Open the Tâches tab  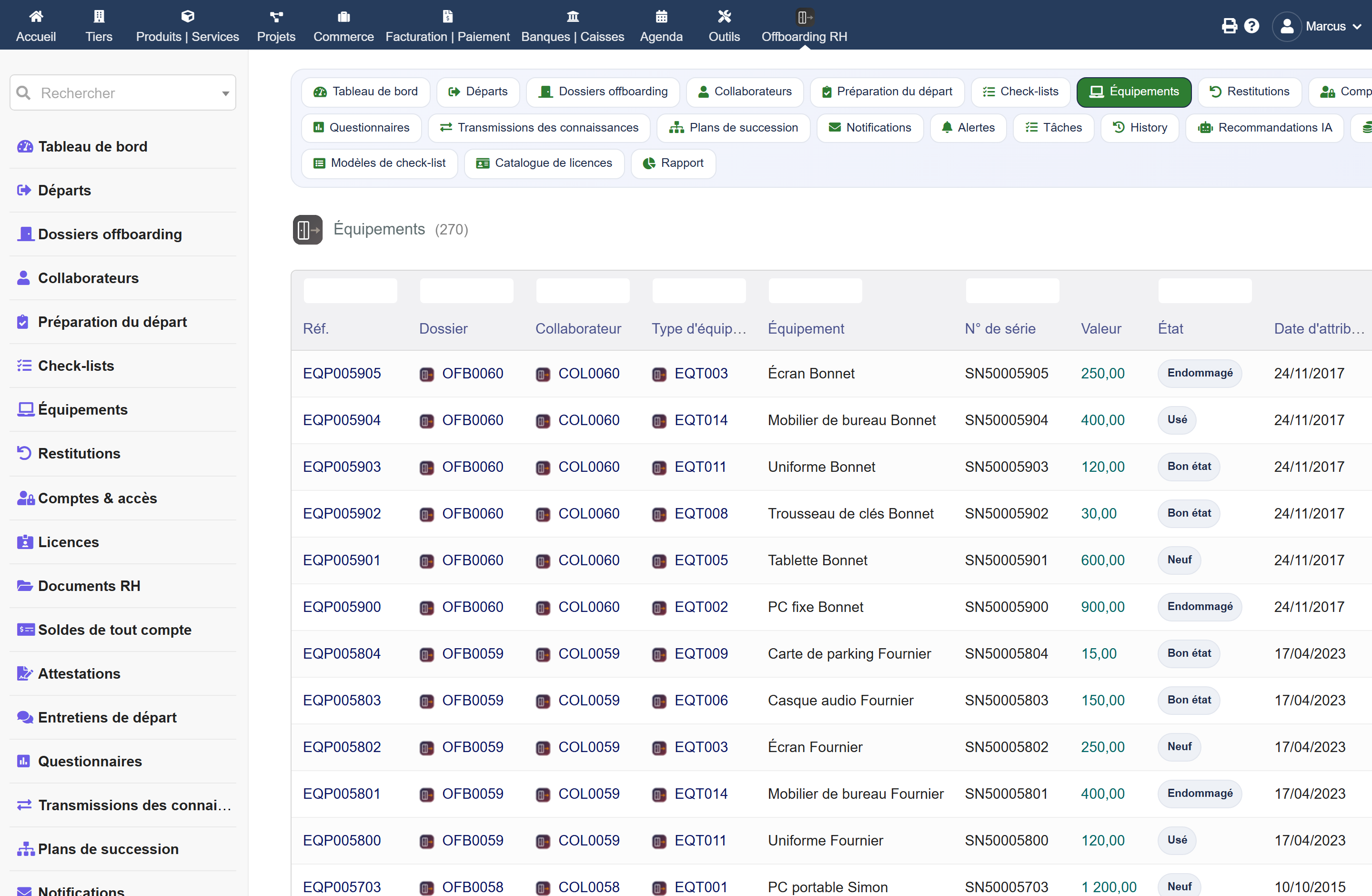(x=1054, y=127)
